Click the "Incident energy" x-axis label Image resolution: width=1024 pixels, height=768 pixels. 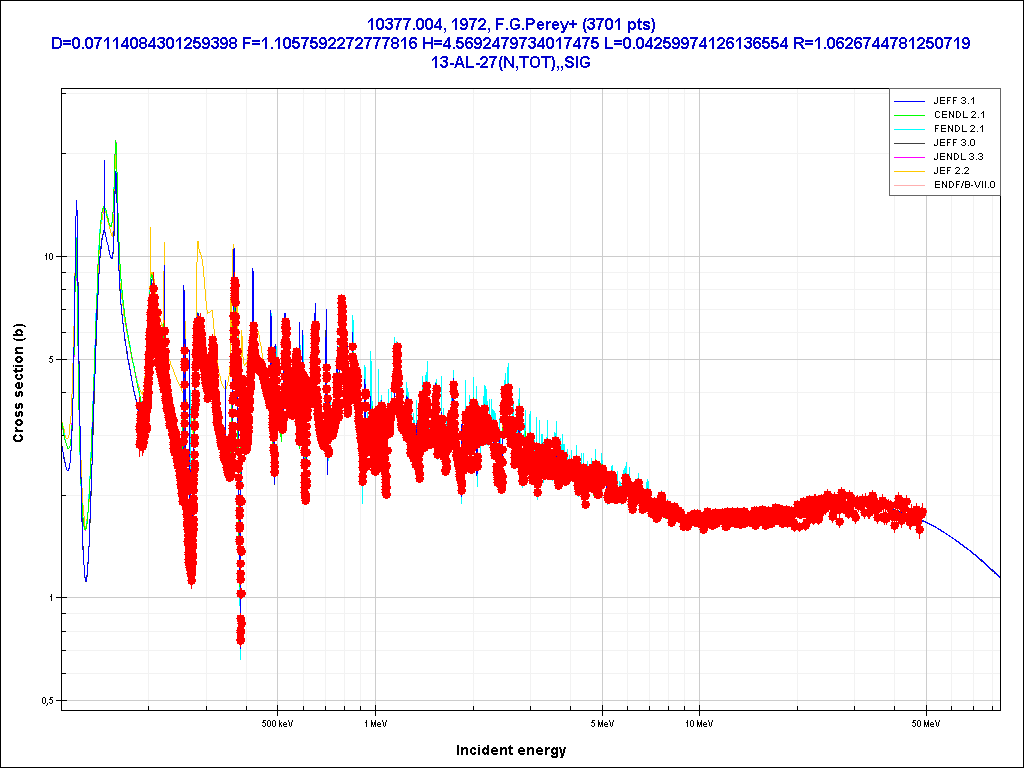[511, 750]
